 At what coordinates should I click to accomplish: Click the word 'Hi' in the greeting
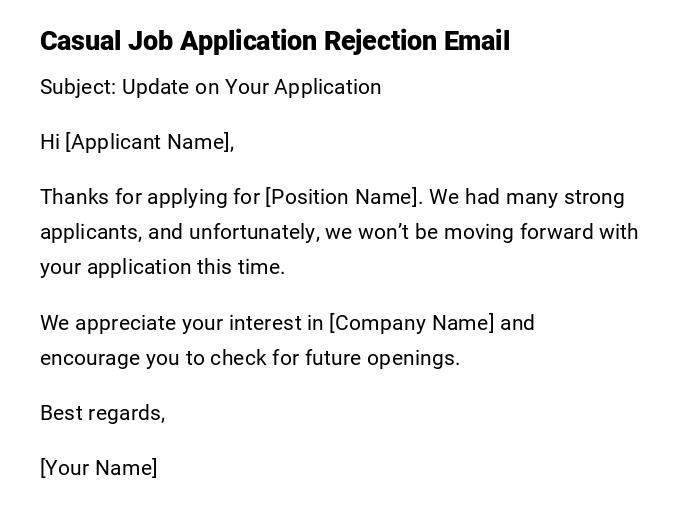pos(50,142)
